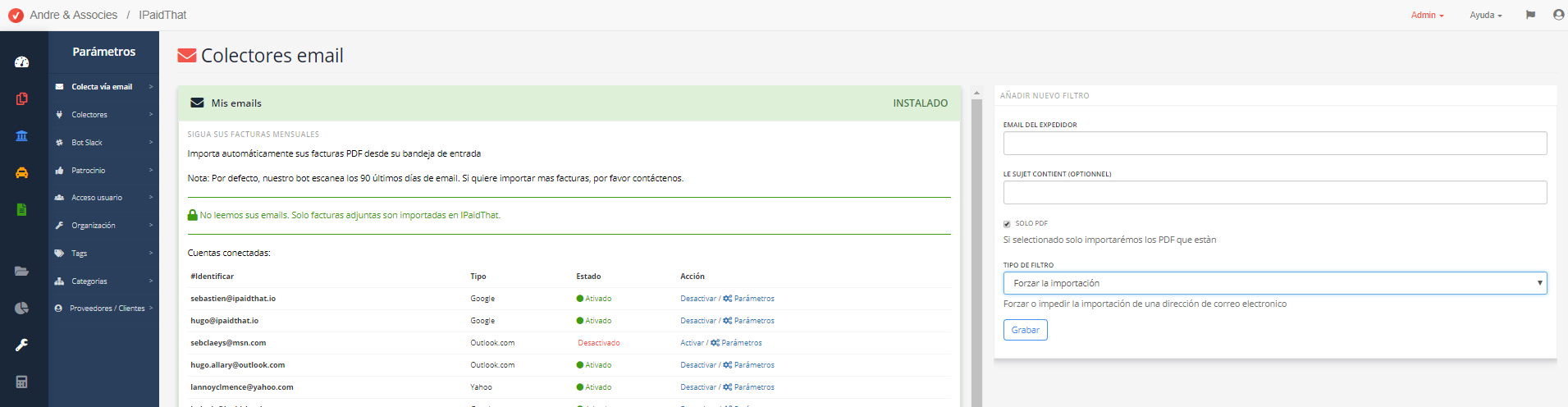Click the Grabar button
Image resolution: width=1568 pixels, height=407 pixels.
click(x=1025, y=330)
